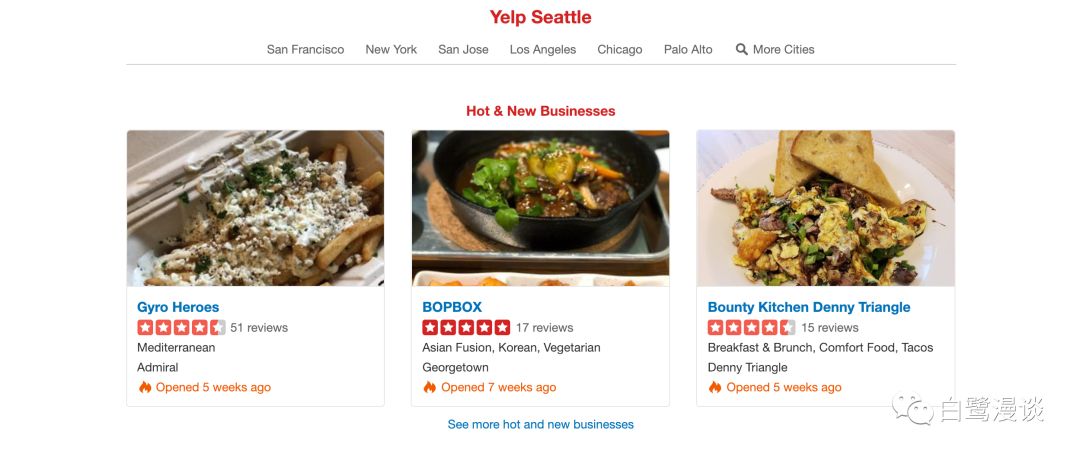Click the flame icon on Bounty Kitchen card
The height and width of the screenshot is (457, 1080).
715,387
